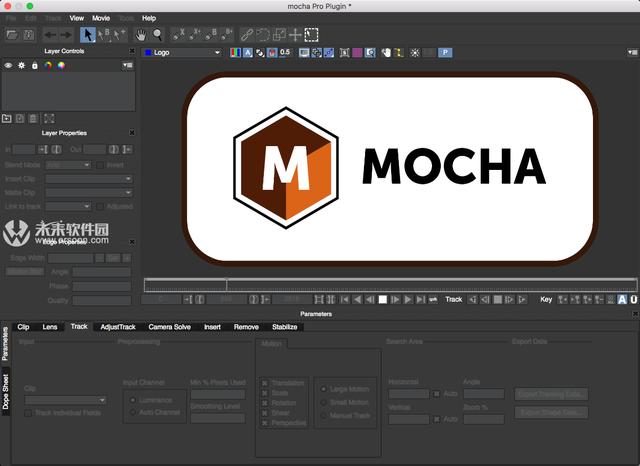Toggle the RGB channels view icon
Viewport: 640px width, 466px height.
pos(236,53)
